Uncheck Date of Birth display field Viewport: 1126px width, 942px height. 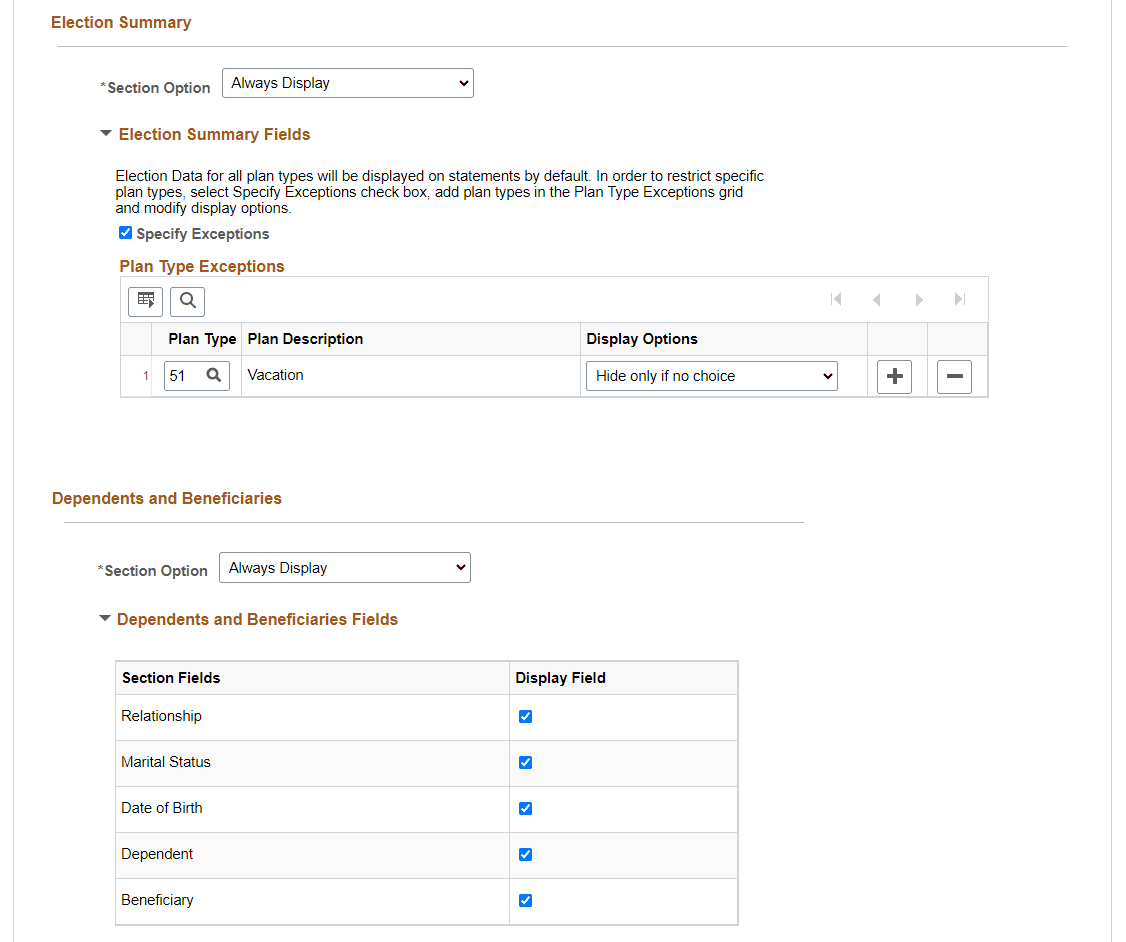(525, 808)
